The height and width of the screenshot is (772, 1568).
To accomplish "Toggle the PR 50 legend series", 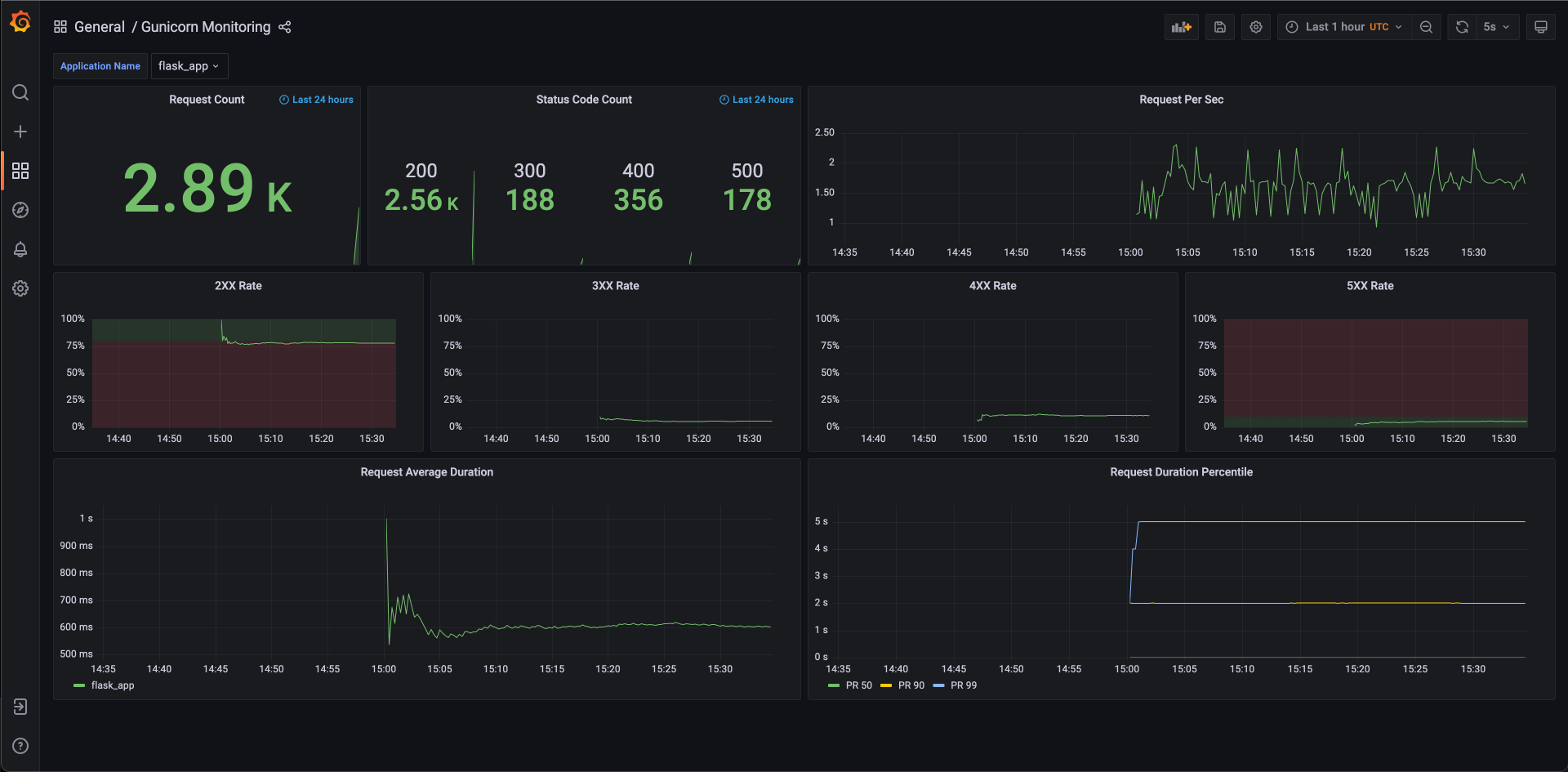I will (x=850, y=685).
